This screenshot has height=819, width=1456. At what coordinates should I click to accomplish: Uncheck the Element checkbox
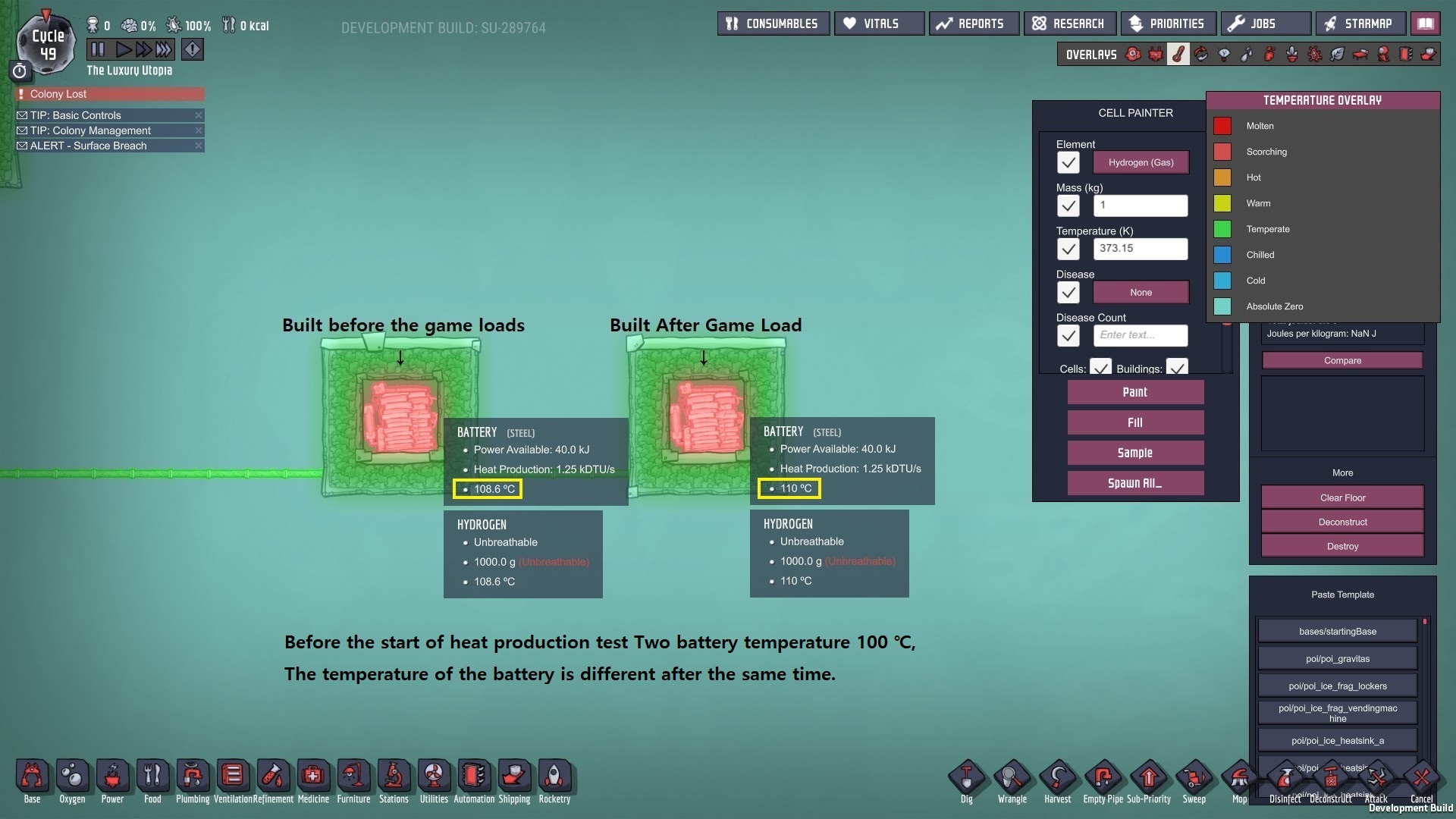(x=1068, y=162)
